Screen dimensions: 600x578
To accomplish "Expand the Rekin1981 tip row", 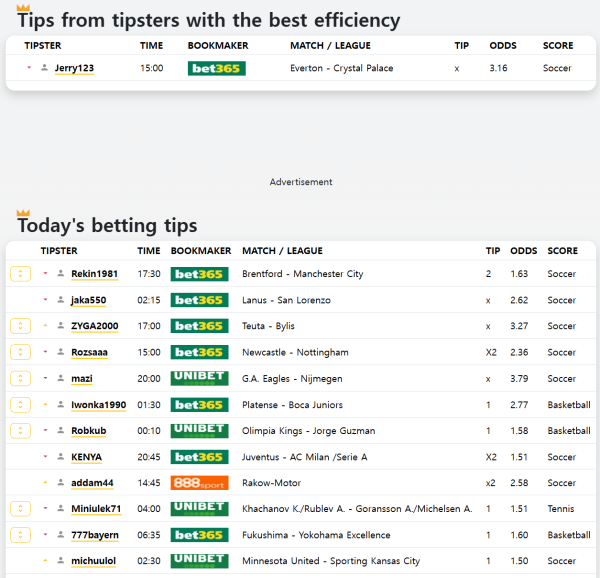I will [x=20, y=274].
